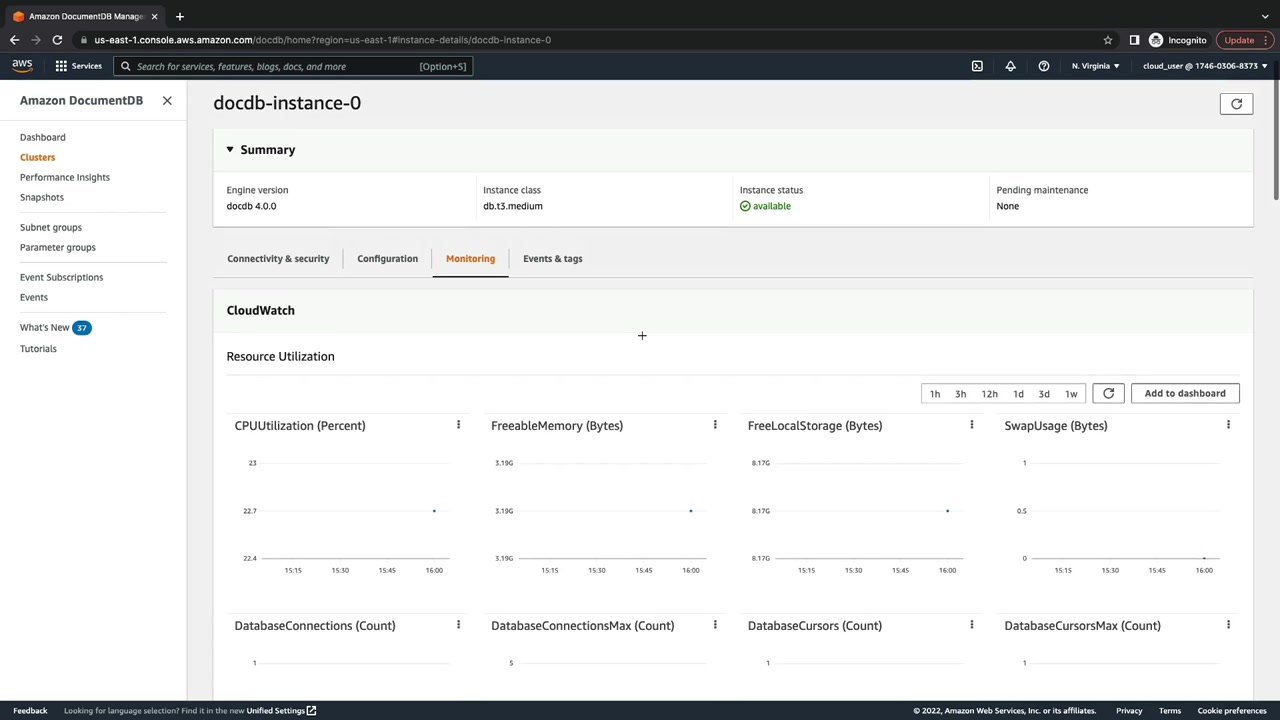Set the time range to 12h
1280x720 pixels.
[x=989, y=394]
